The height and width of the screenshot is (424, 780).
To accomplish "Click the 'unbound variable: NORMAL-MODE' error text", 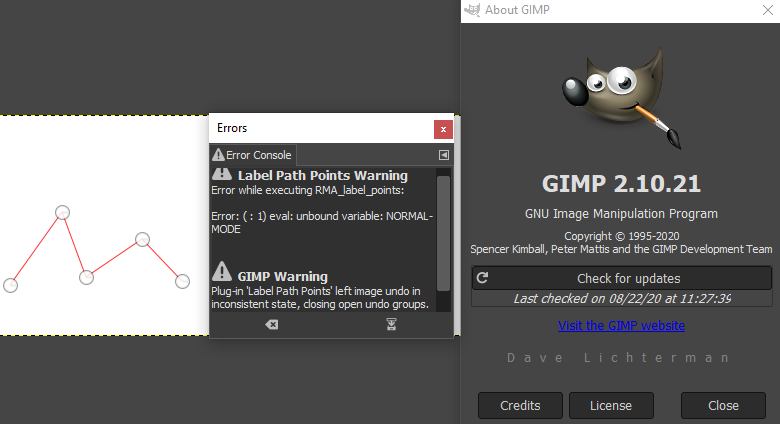I will [x=321, y=222].
